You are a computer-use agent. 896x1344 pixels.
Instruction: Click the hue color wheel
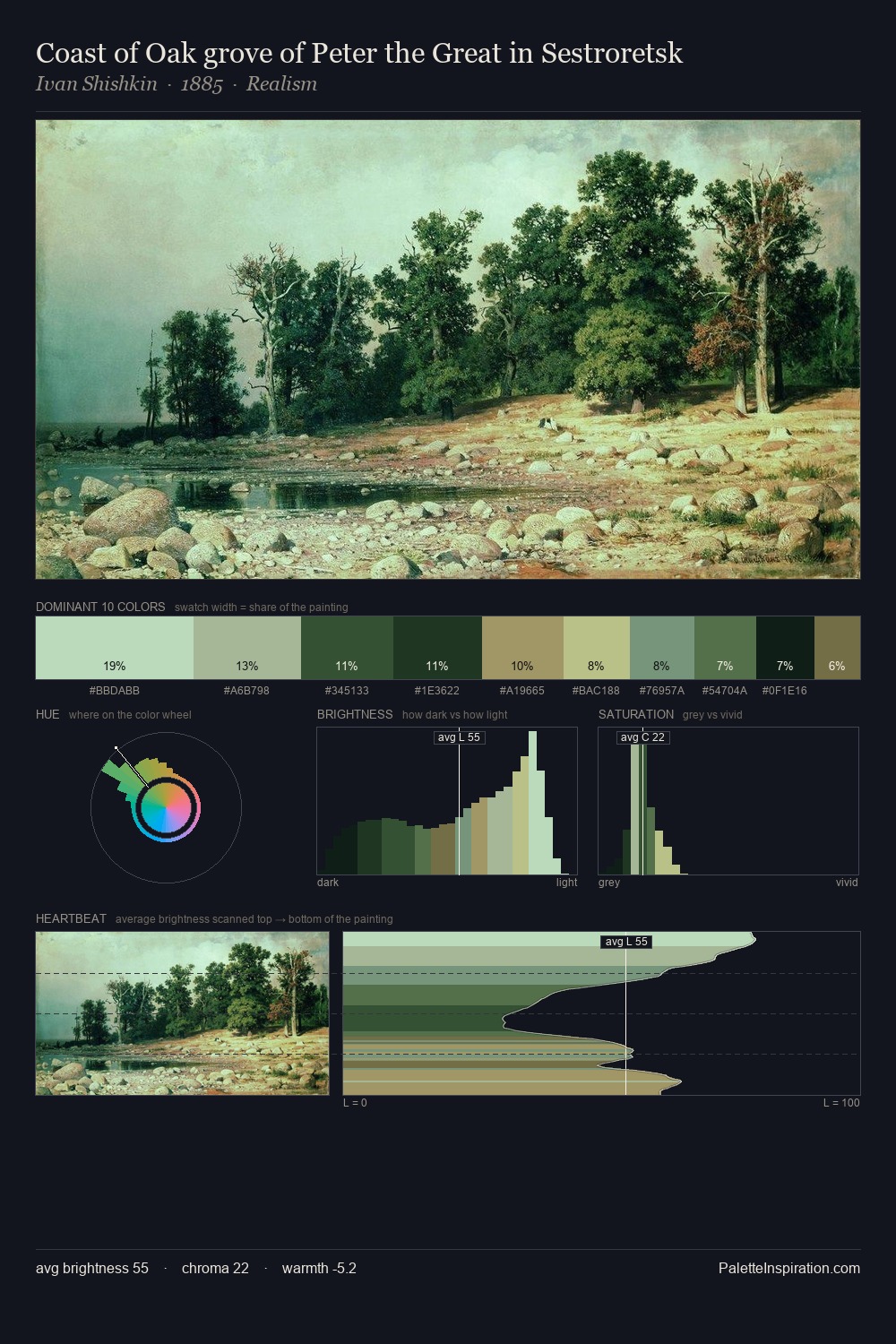click(x=166, y=807)
